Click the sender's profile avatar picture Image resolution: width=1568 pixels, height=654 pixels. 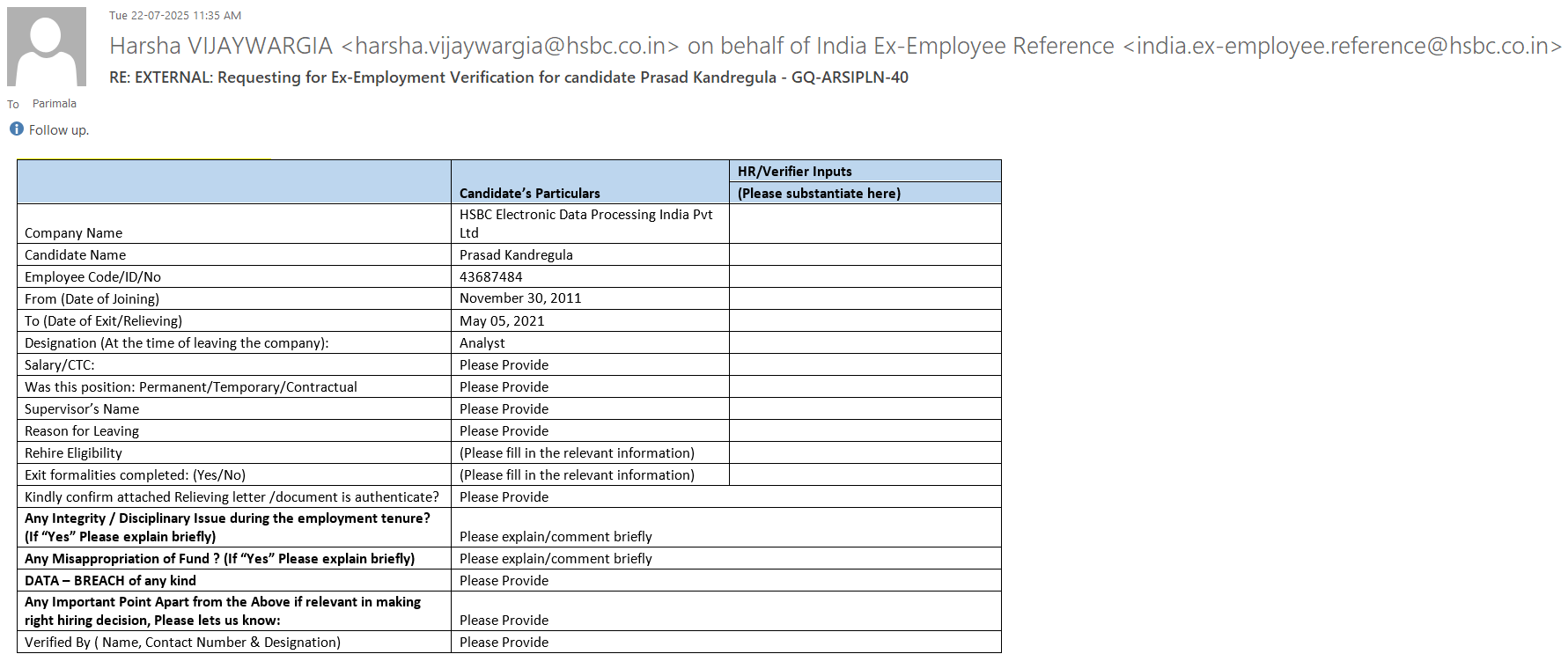47,47
